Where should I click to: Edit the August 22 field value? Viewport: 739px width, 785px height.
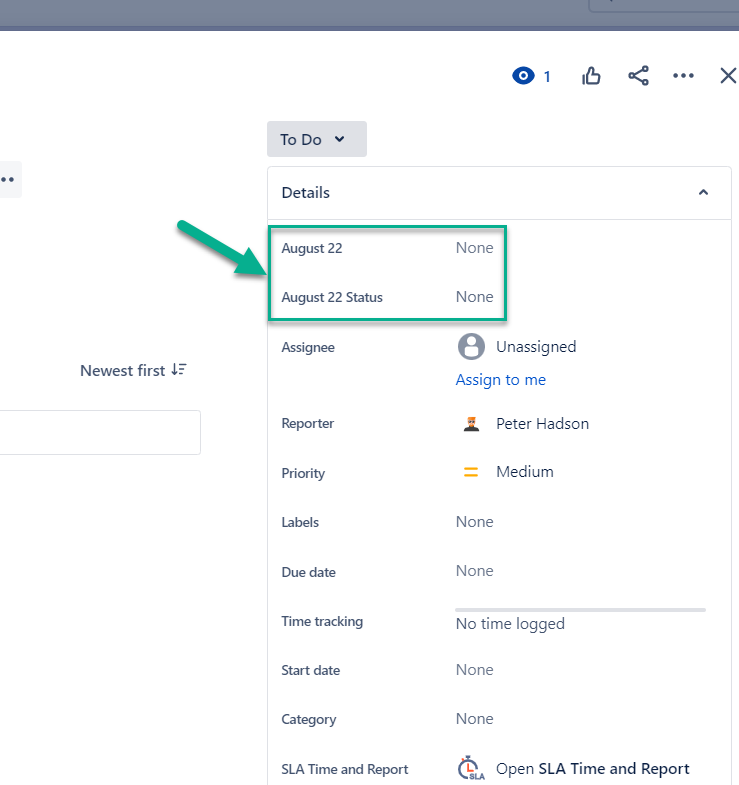pos(474,248)
